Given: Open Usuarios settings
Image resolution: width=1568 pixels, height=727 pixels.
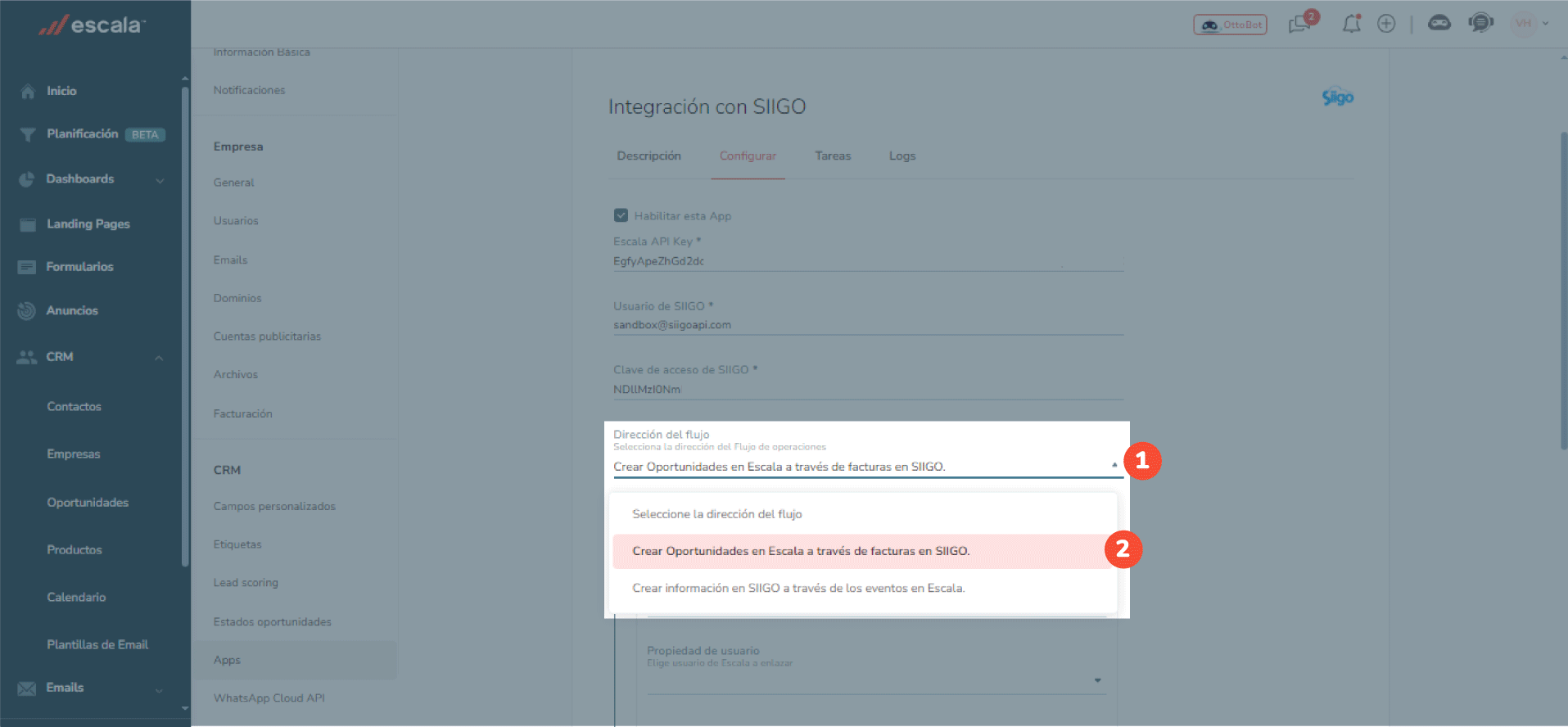Looking at the screenshot, I should [236, 220].
